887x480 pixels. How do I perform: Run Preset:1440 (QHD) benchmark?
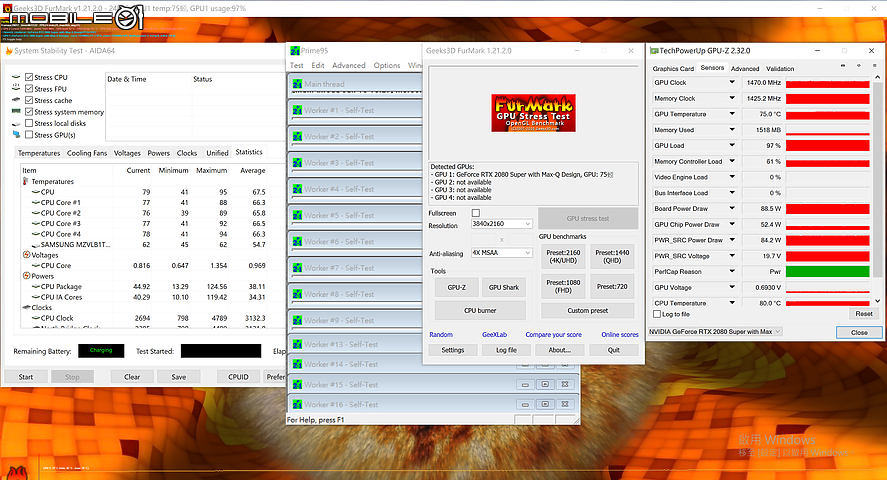tap(612, 257)
